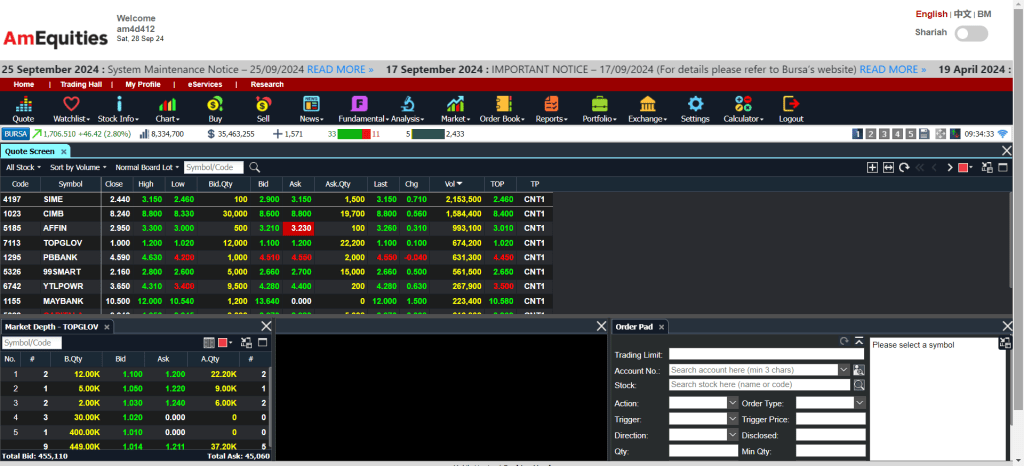1024x466 pixels.
Task: Expand the All Stock filter dropdown
Action: click(x=23, y=168)
